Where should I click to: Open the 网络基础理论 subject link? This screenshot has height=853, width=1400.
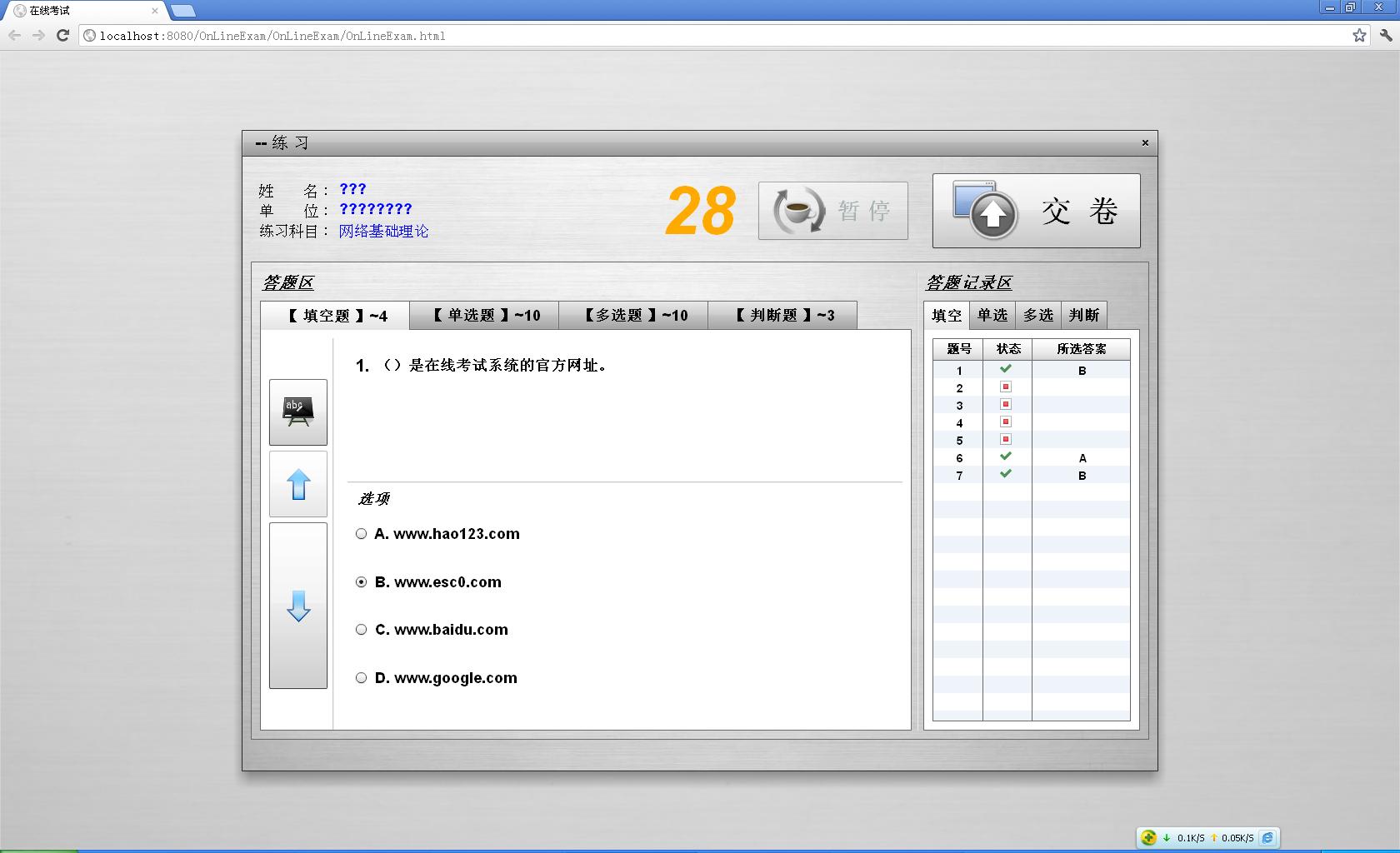click(383, 231)
